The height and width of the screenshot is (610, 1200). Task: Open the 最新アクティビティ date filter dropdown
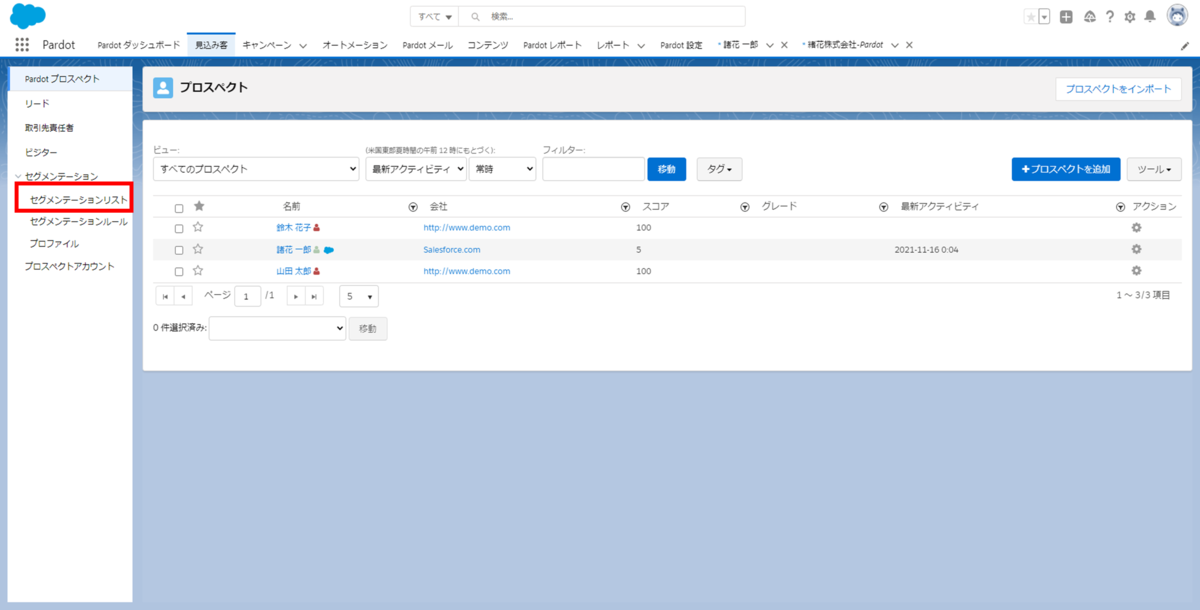(416, 169)
